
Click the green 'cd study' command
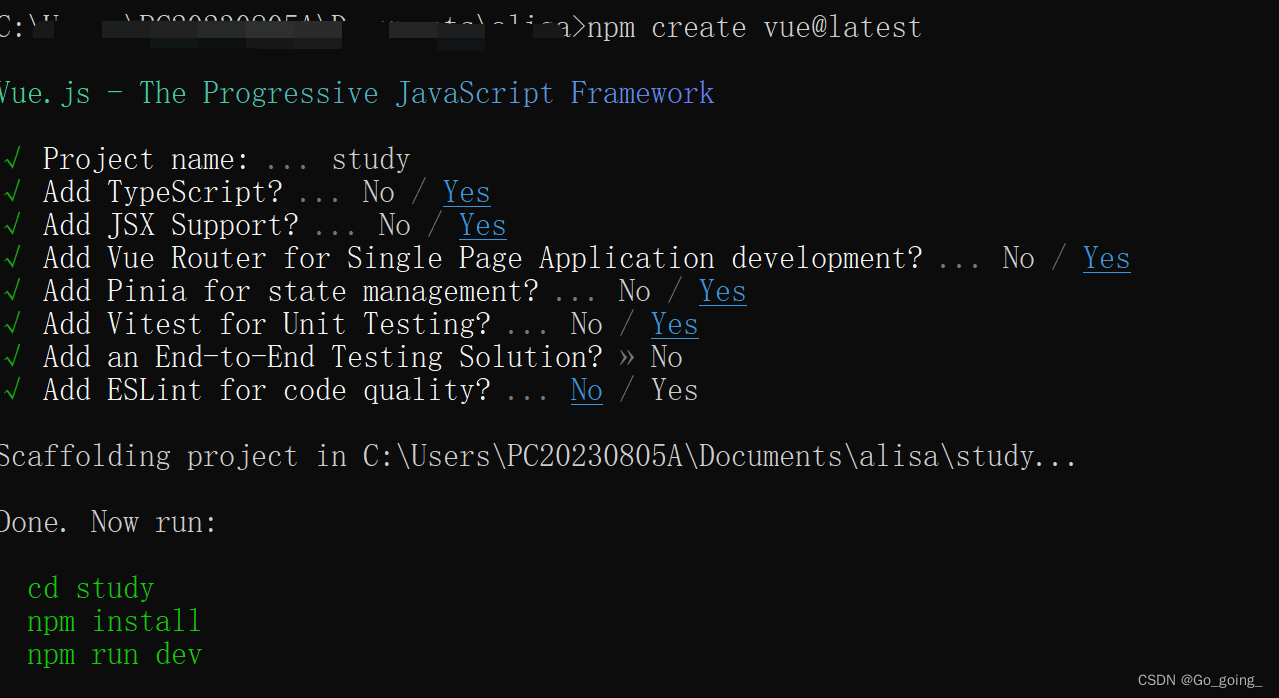tap(91, 588)
